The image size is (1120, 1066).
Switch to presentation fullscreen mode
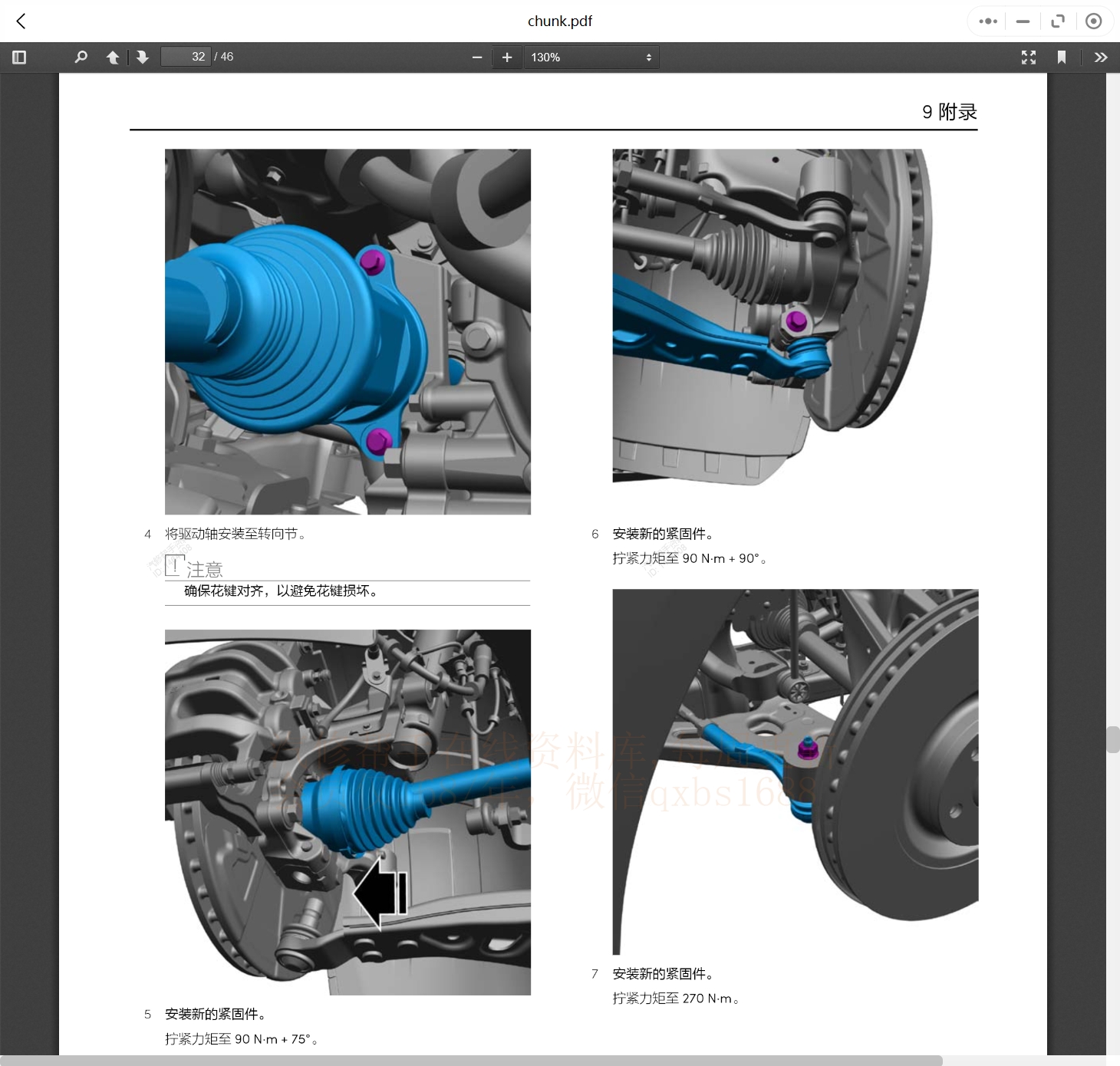[1029, 58]
